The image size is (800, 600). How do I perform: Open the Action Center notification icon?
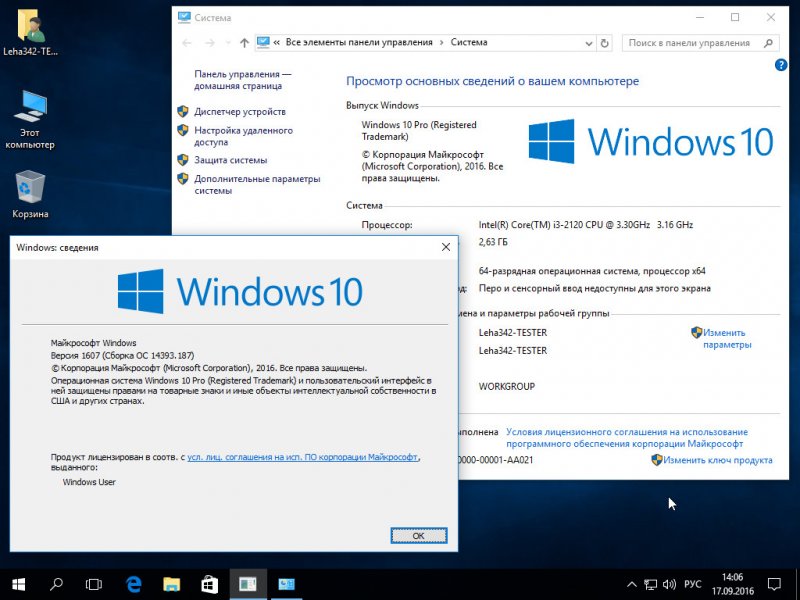[x=774, y=584]
